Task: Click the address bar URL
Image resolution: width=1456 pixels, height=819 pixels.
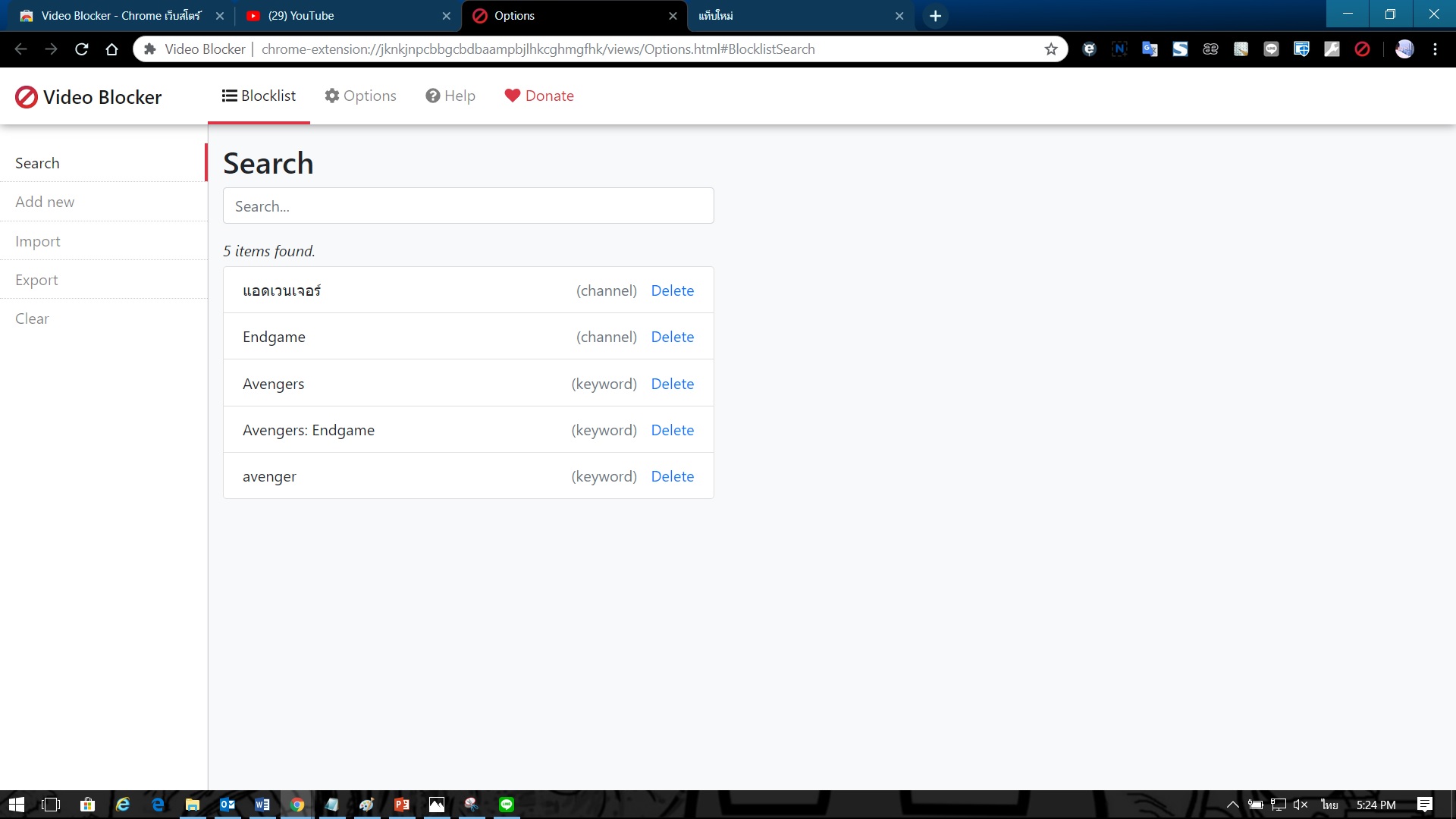Action: [x=538, y=49]
